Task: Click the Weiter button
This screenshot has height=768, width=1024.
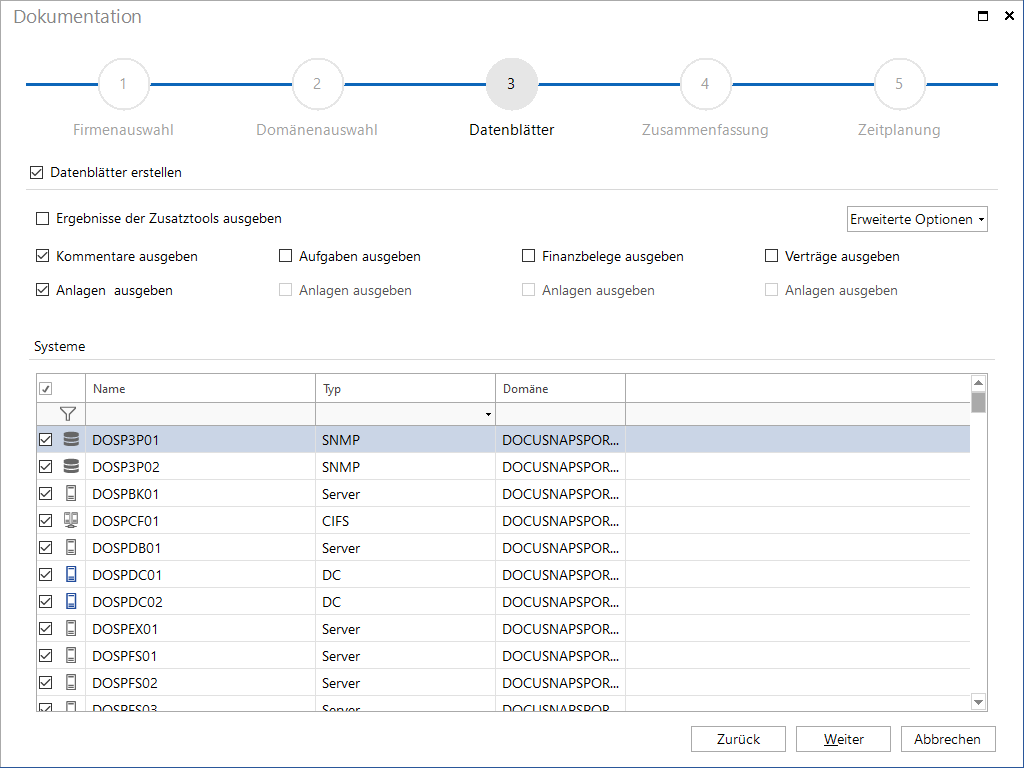Action: coord(843,739)
